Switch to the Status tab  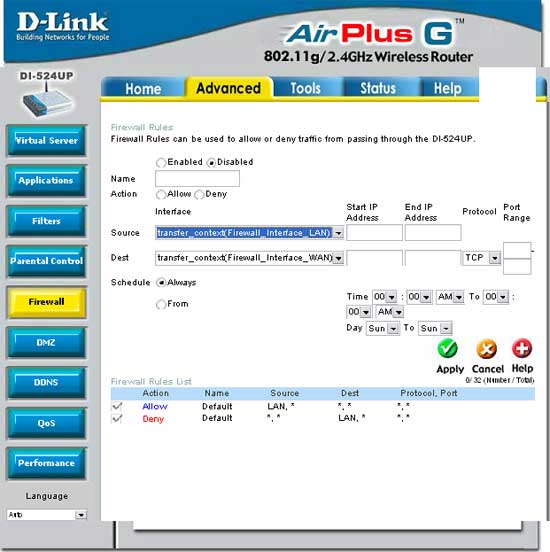(378, 88)
